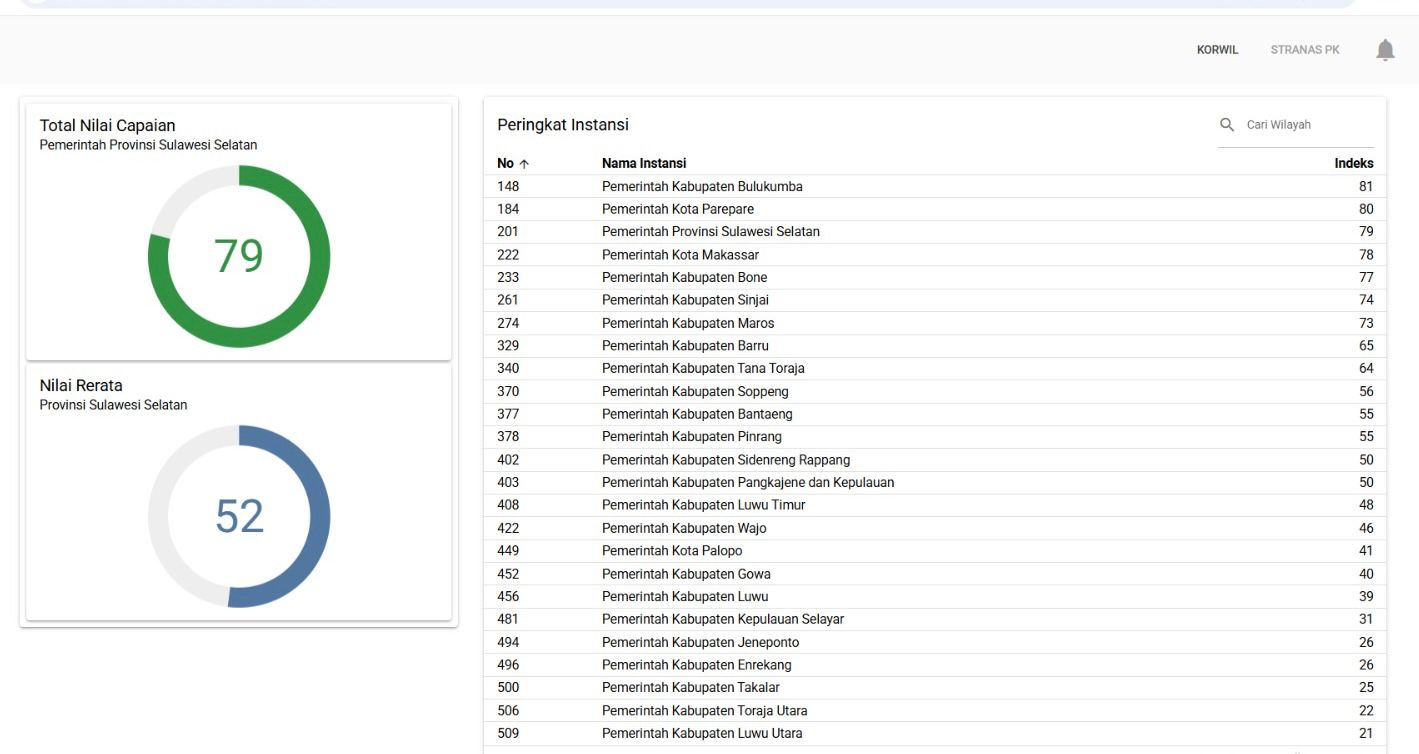1419x754 pixels.
Task: Click the Peringkat Instansi table heading
Action: [x=563, y=125]
